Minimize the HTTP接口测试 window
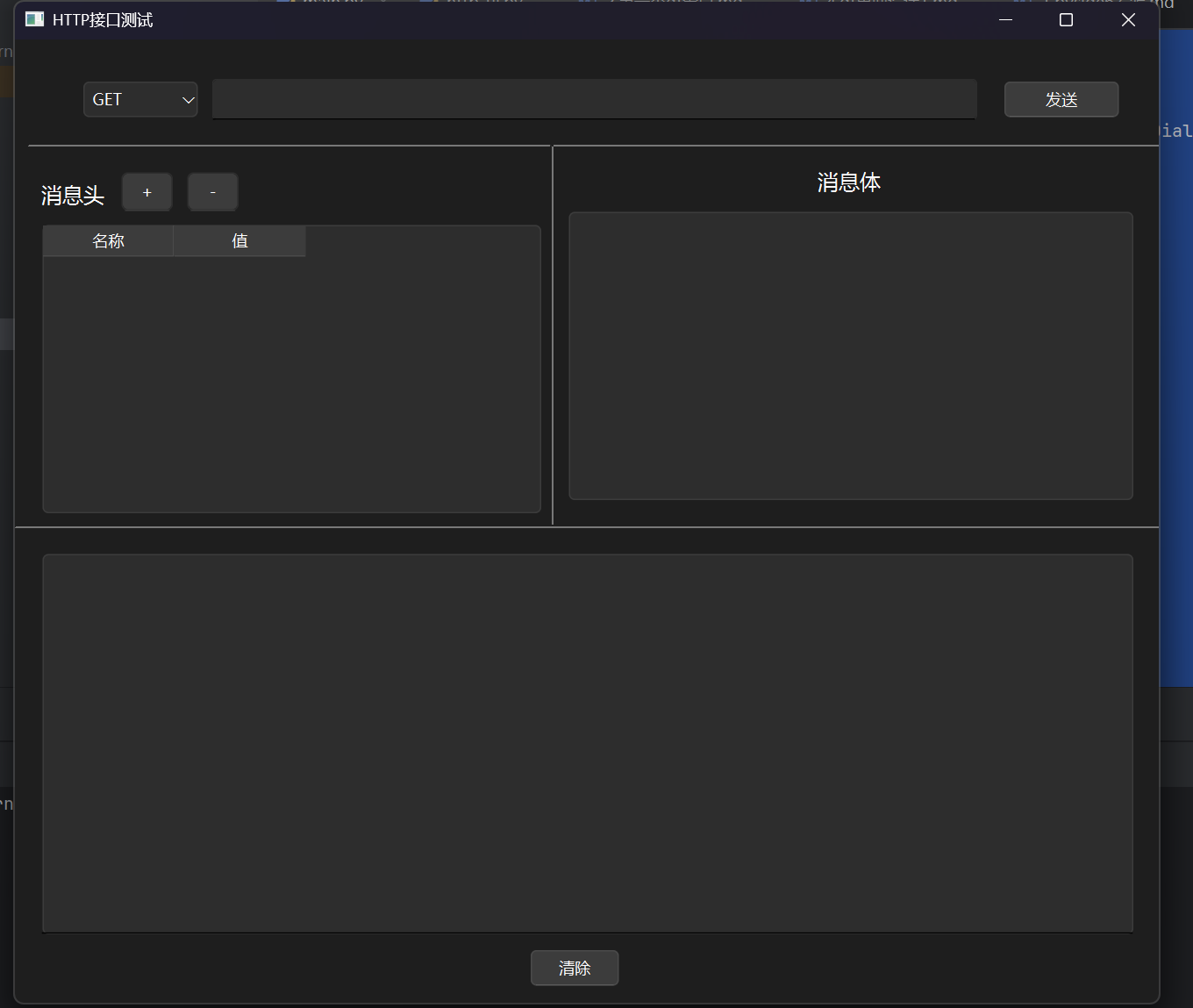Image resolution: width=1193 pixels, height=1008 pixels. point(1006,19)
